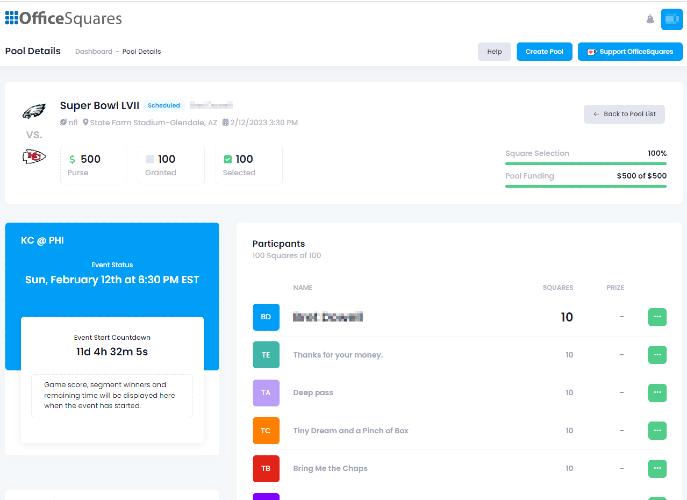
Task: Open options for Tiny Dream and a Pinch of Box
Action: pos(657,430)
